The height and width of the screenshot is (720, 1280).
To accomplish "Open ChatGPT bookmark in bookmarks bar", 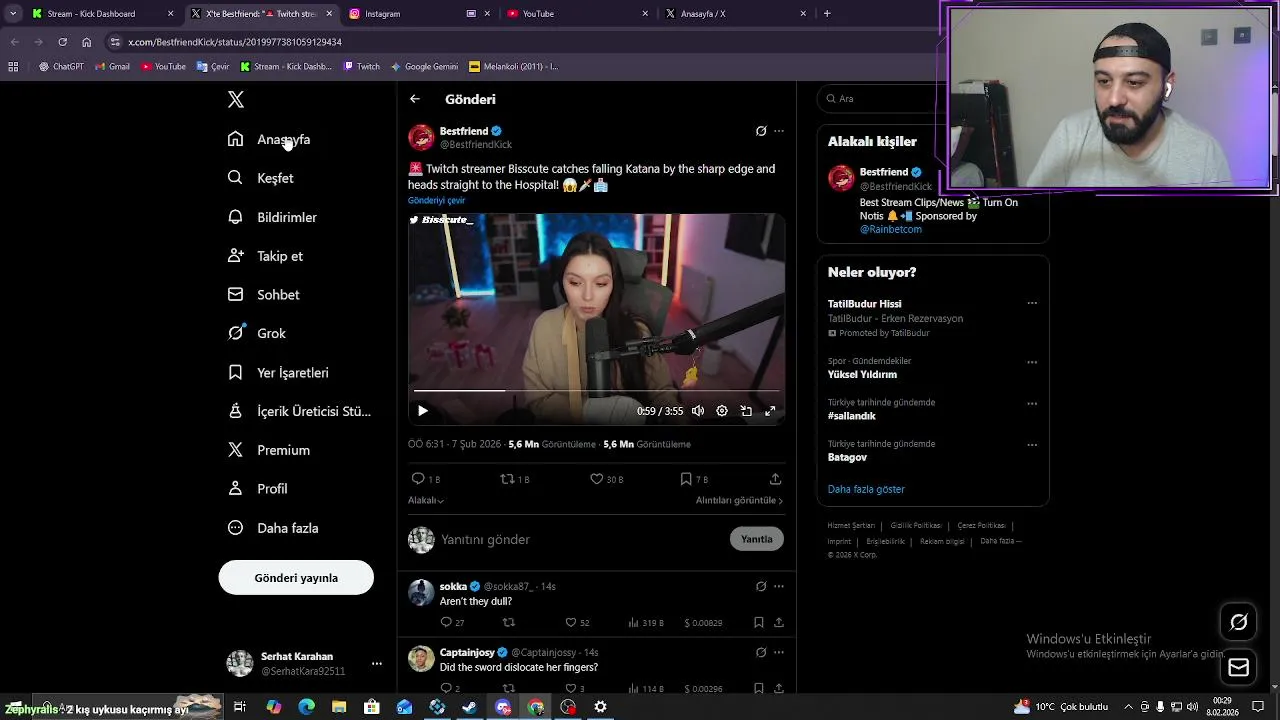I will pos(61,67).
